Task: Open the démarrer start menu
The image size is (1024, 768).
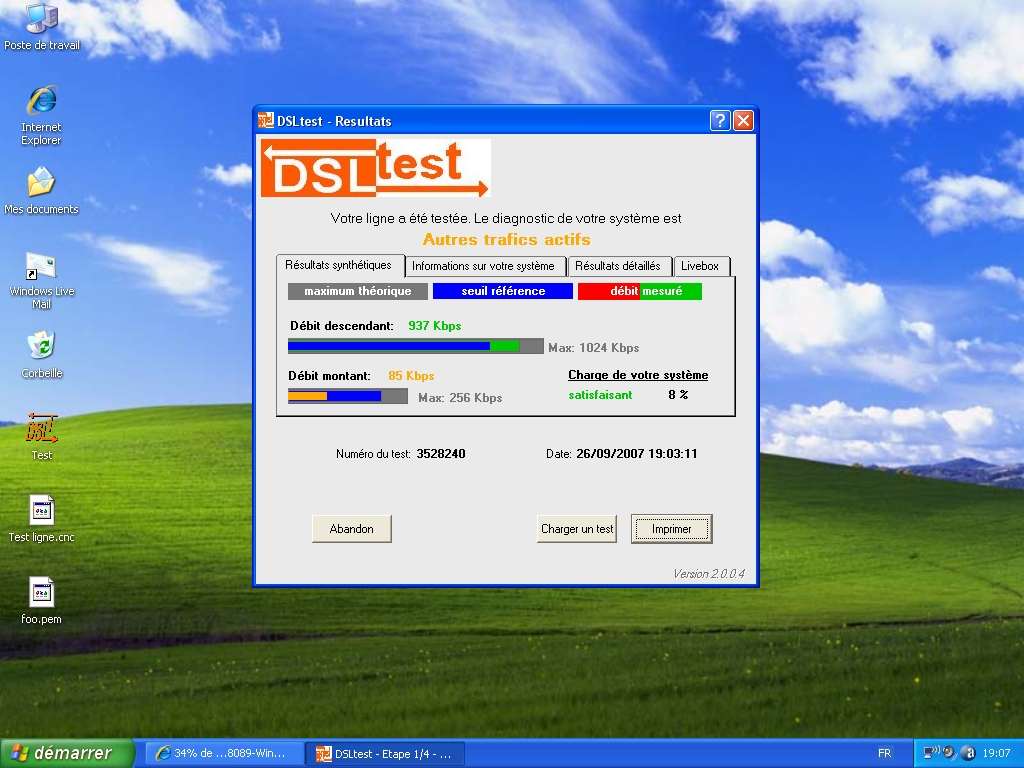Action: coord(67,753)
